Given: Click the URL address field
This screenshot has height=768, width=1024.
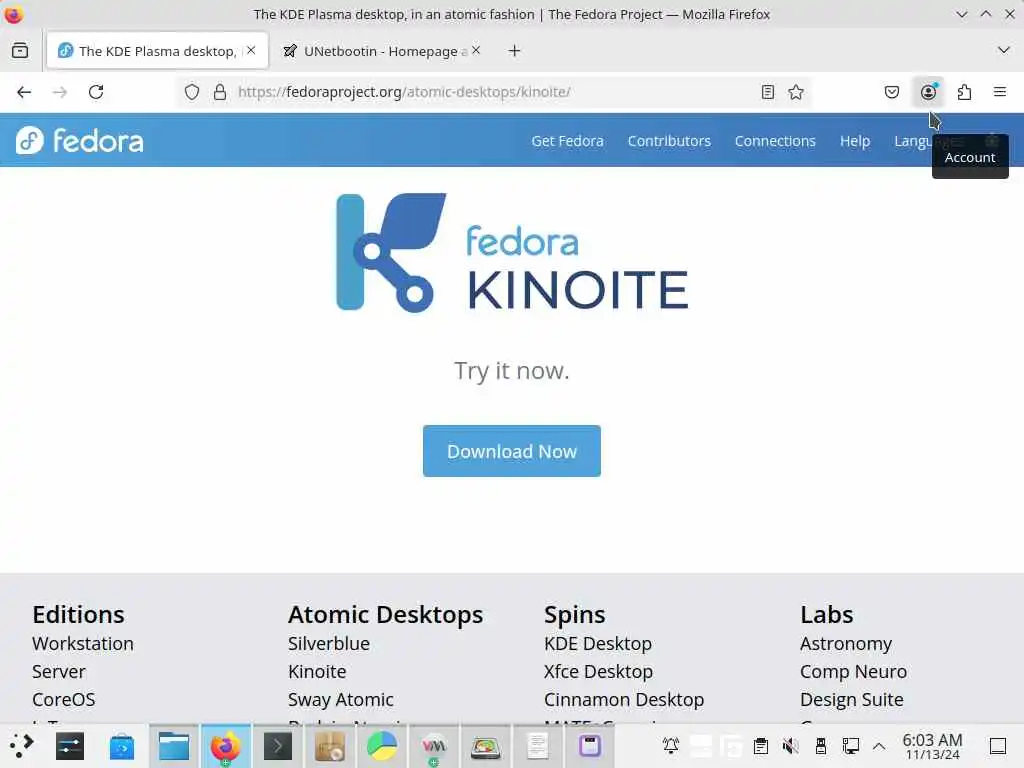Looking at the screenshot, I should tap(493, 92).
